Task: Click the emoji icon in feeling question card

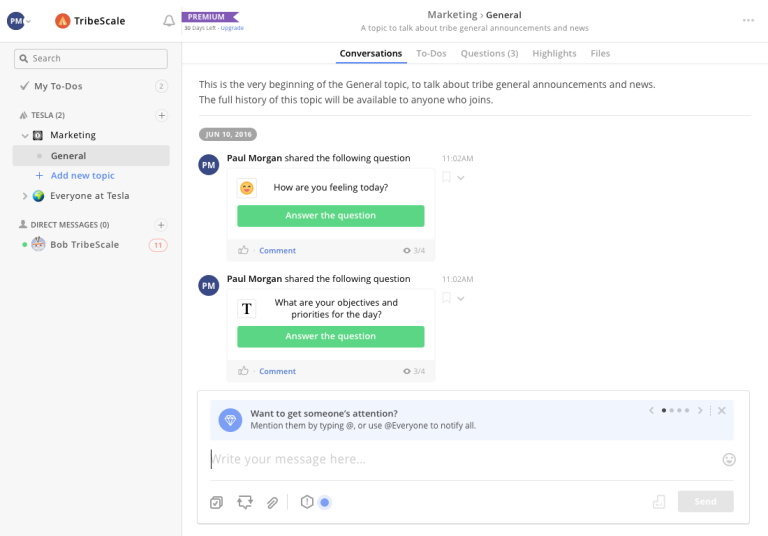Action: [x=247, y=188]
